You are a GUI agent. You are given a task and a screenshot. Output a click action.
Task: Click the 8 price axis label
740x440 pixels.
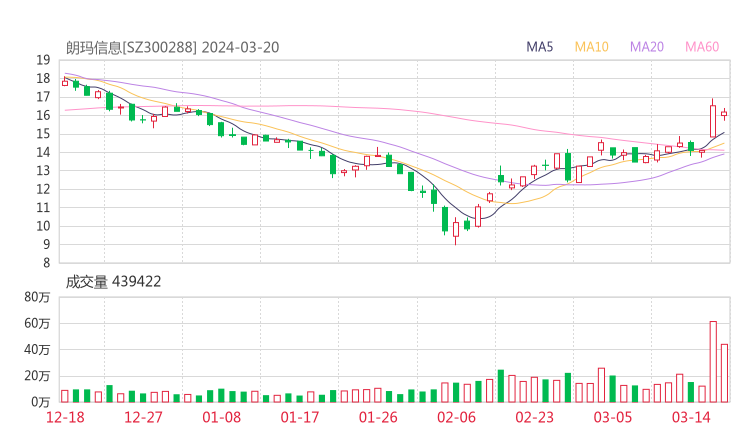(46, 263)
